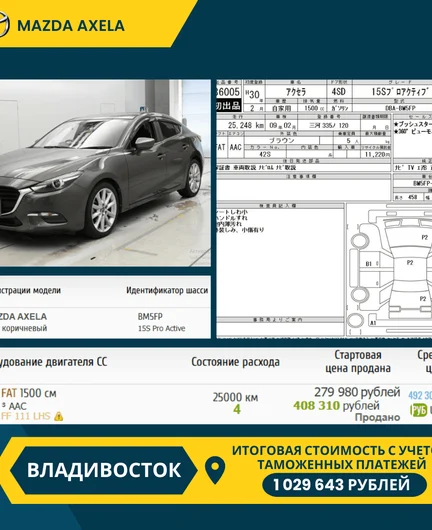Select the ВЛАДИВОСТОК city label
Screen dimensions: 432x530
pyautogui.click(x=104, y=470)
